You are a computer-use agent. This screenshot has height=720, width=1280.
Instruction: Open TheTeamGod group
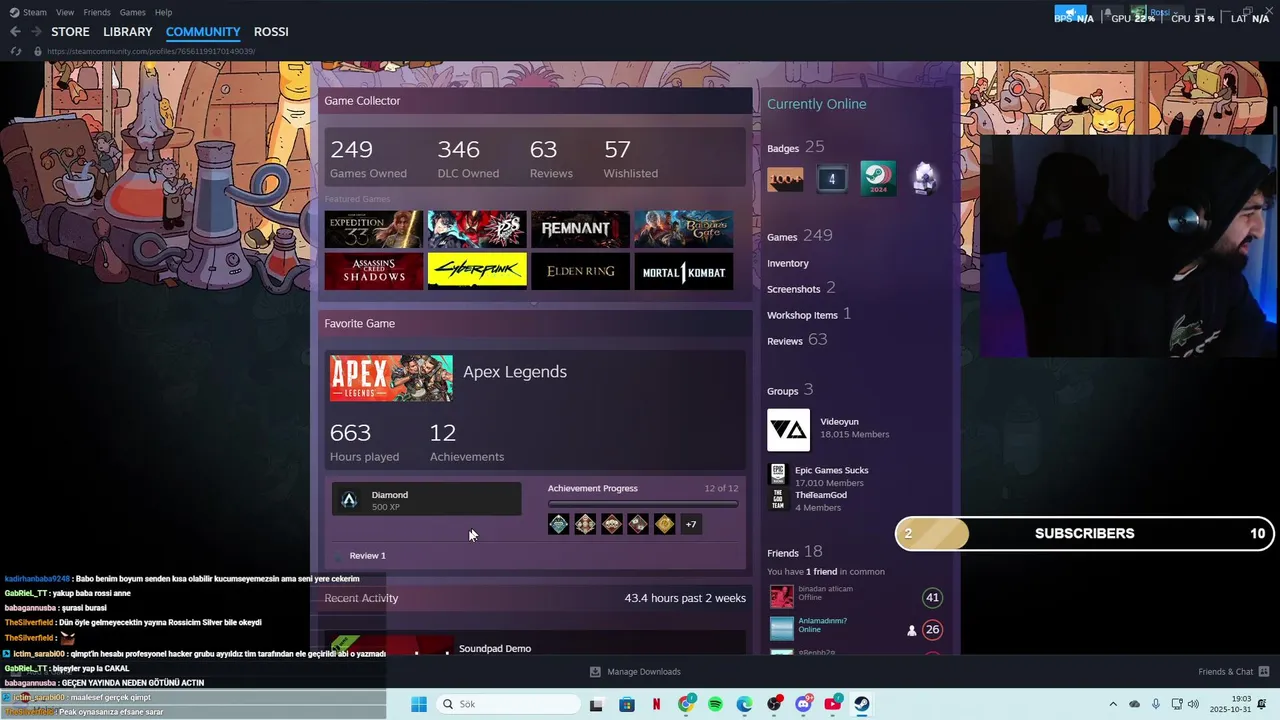[820, 495]
